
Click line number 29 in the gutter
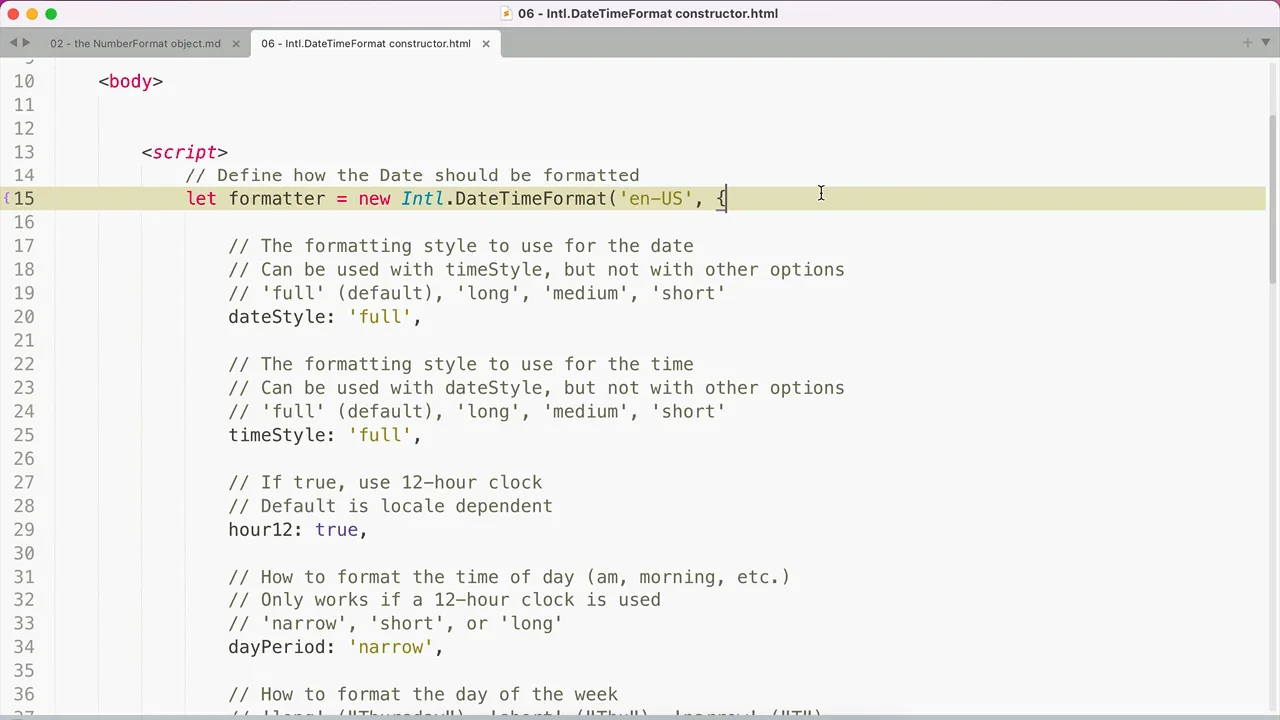point(24,530)
